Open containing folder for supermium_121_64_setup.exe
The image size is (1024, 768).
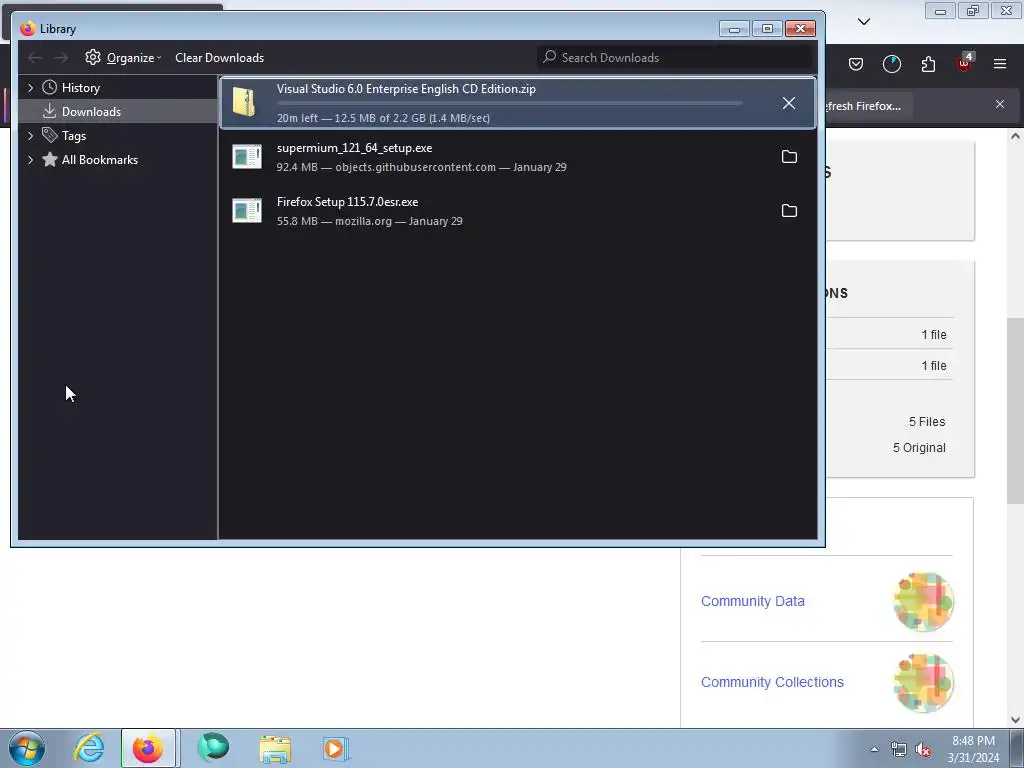[x=789, y=157]
